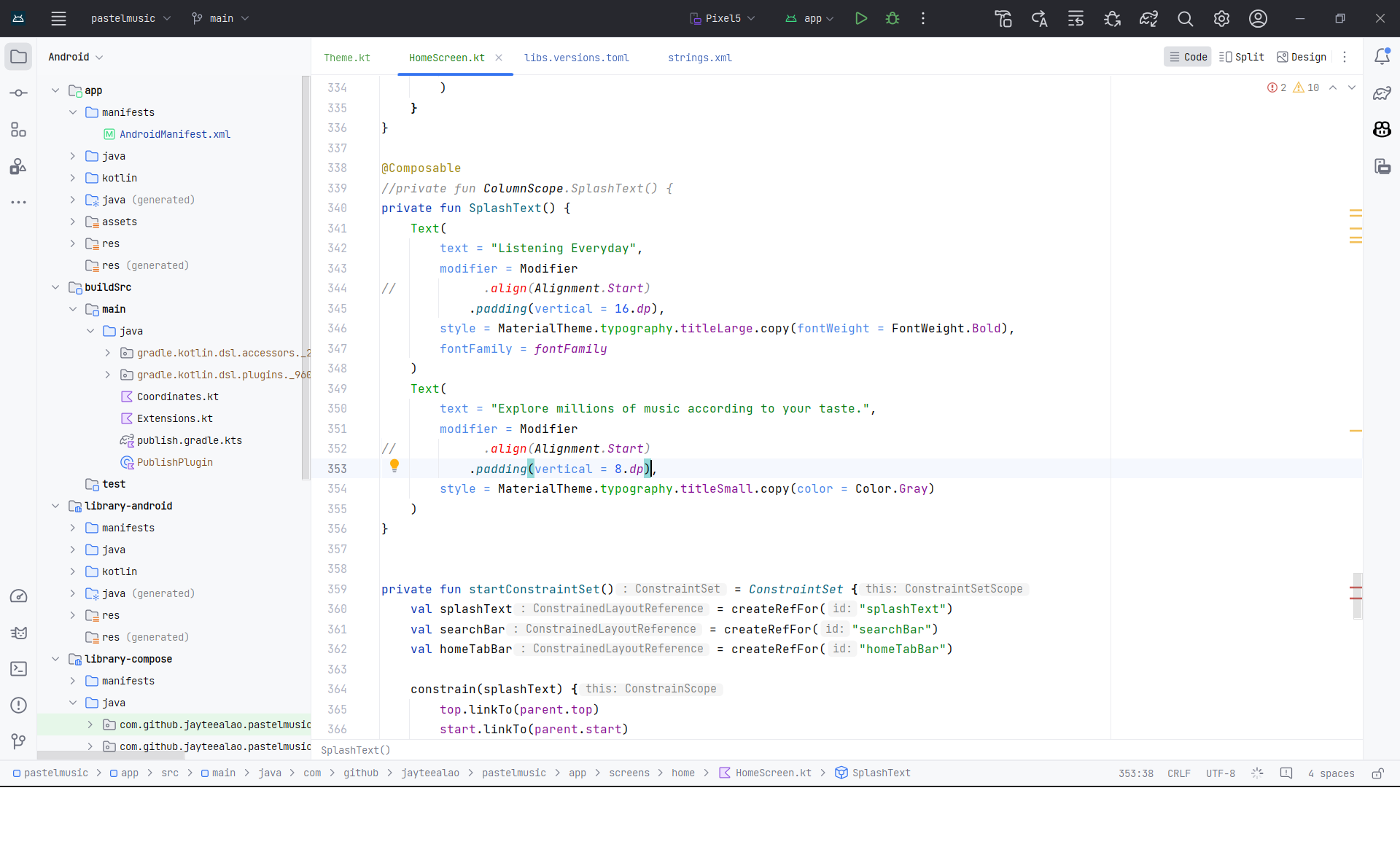Image resolution: width=1400 pixels, height=855 pixels.
Task: Switch editor to Split view mode
Action: pyautogui.click(x=1242, y=57)
